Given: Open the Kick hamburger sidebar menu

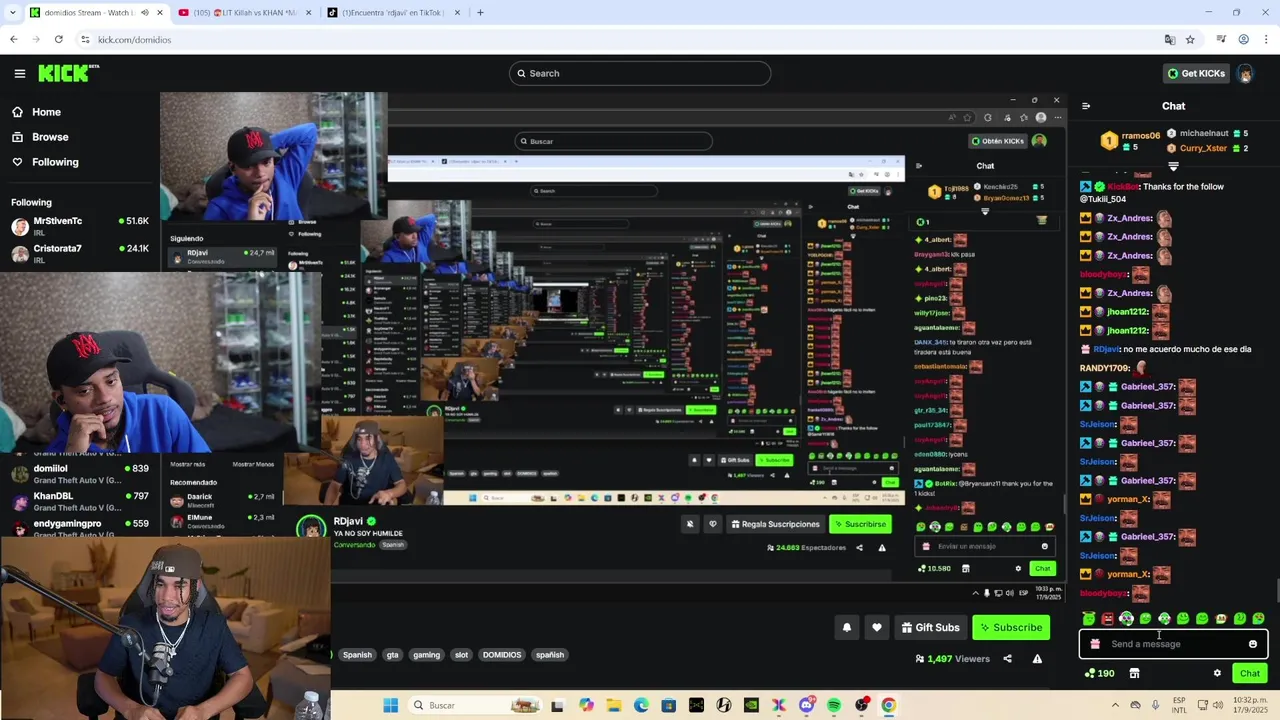Looking at the screenshot, I should tap(19, 73).
